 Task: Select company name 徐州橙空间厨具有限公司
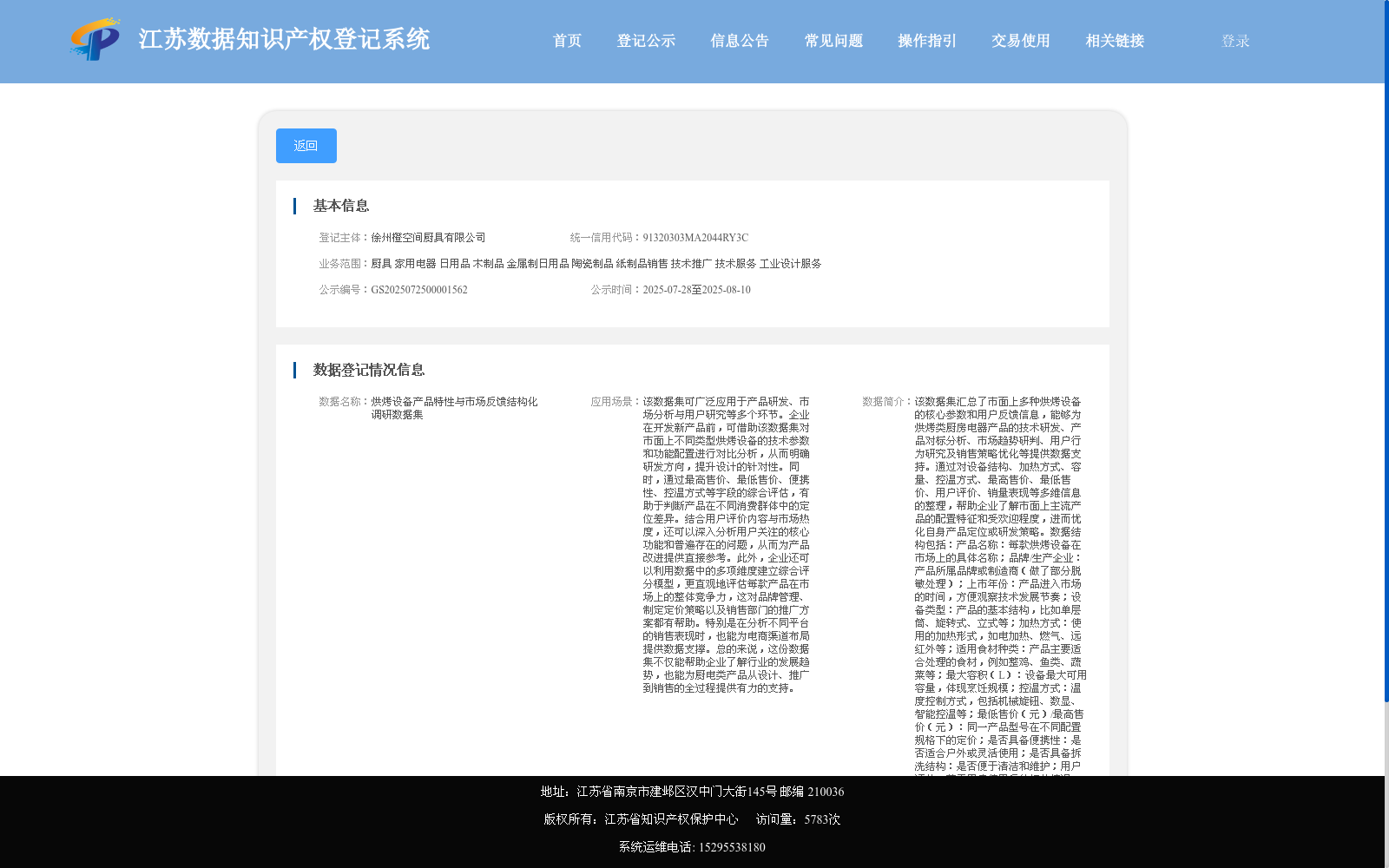coord(428,238)
